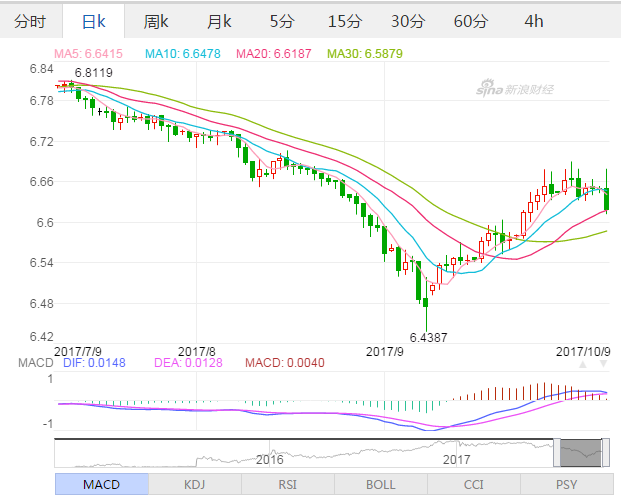Switch to the PSY indicator
Viewport: 621px width, 501px height.
coord(565,485)
